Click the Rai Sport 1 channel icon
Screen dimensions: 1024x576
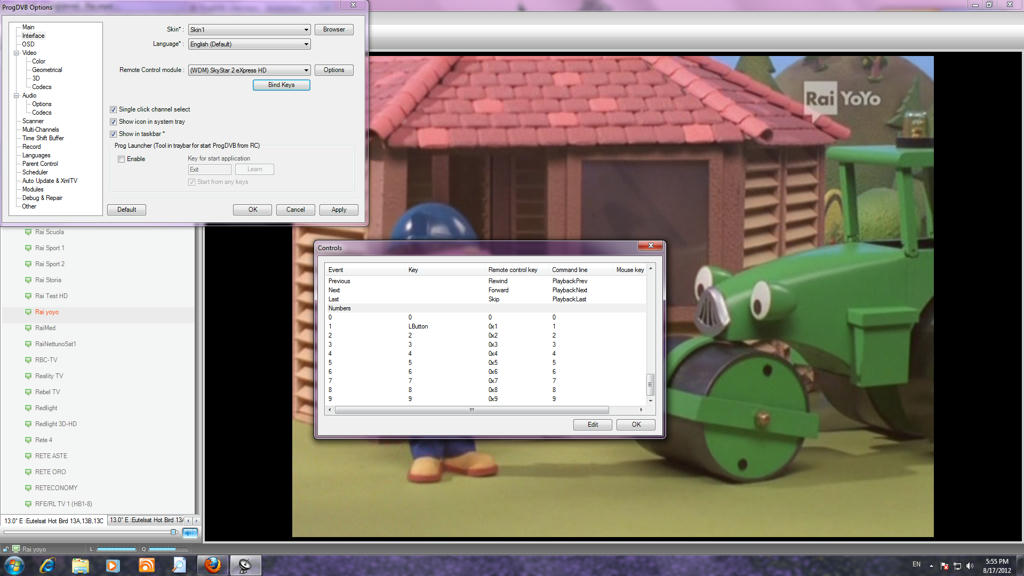pyautogui.click(x=28, y=248)
